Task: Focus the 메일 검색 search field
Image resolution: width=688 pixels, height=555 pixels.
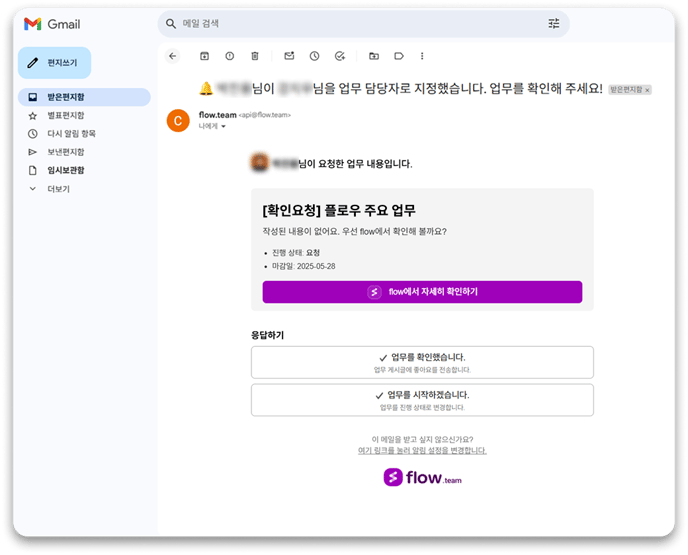Action: tap(363, 24)
